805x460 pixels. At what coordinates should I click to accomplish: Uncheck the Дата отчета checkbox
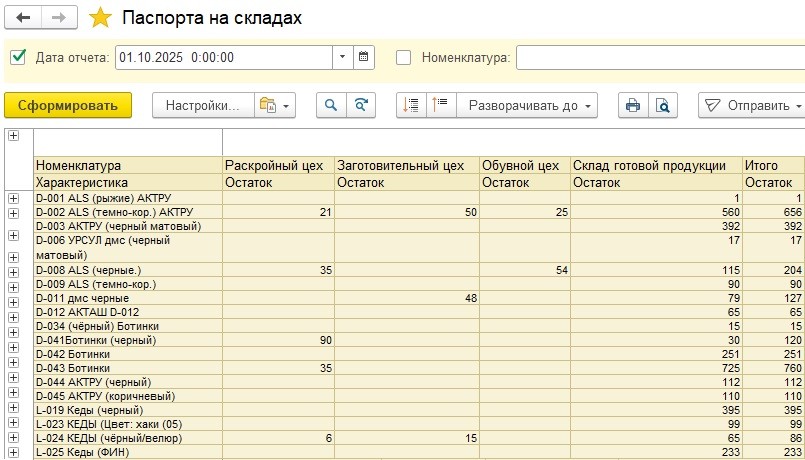pyautogui.click(x=18, y=57)
